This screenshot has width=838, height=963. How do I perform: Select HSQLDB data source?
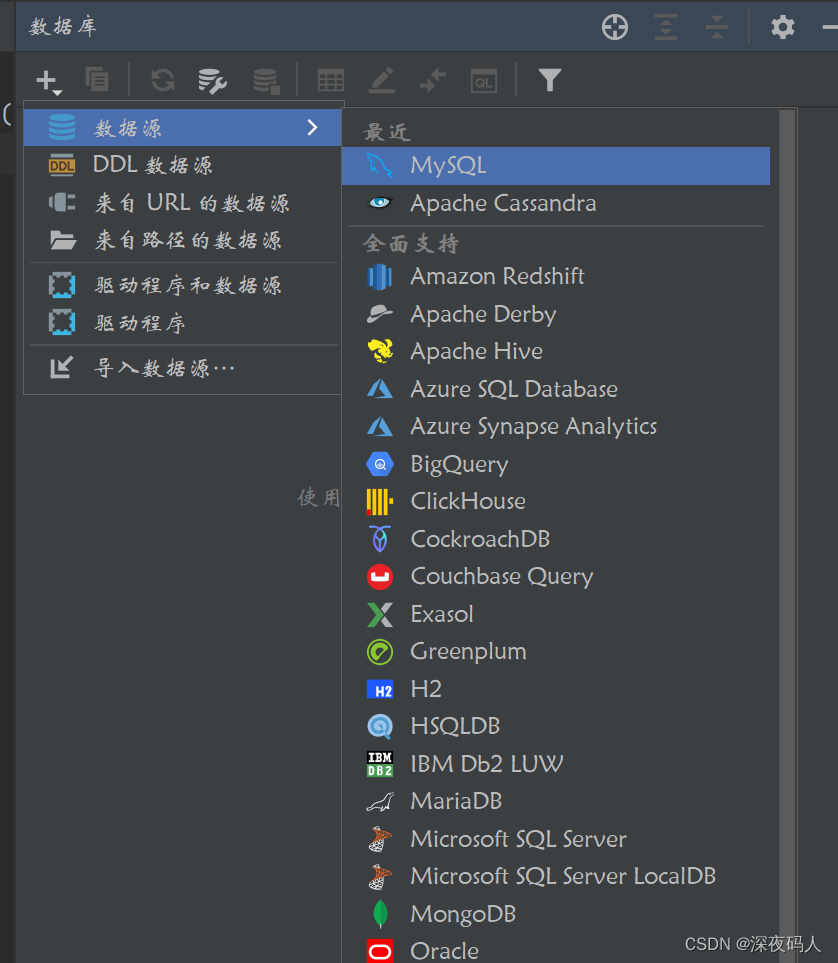pyautogui.click(x=555, y=726)
